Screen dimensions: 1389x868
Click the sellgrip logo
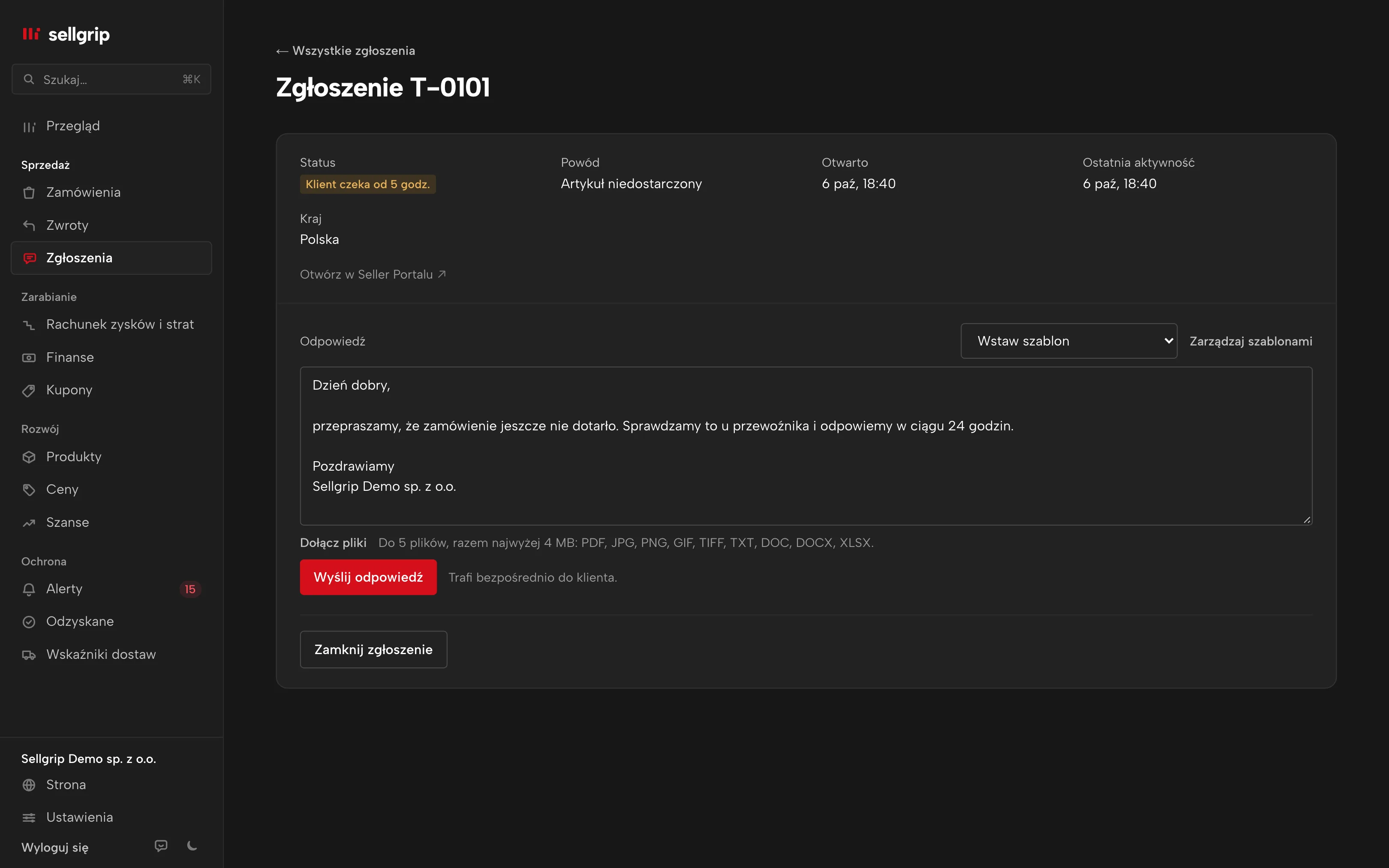coord(66,34)
